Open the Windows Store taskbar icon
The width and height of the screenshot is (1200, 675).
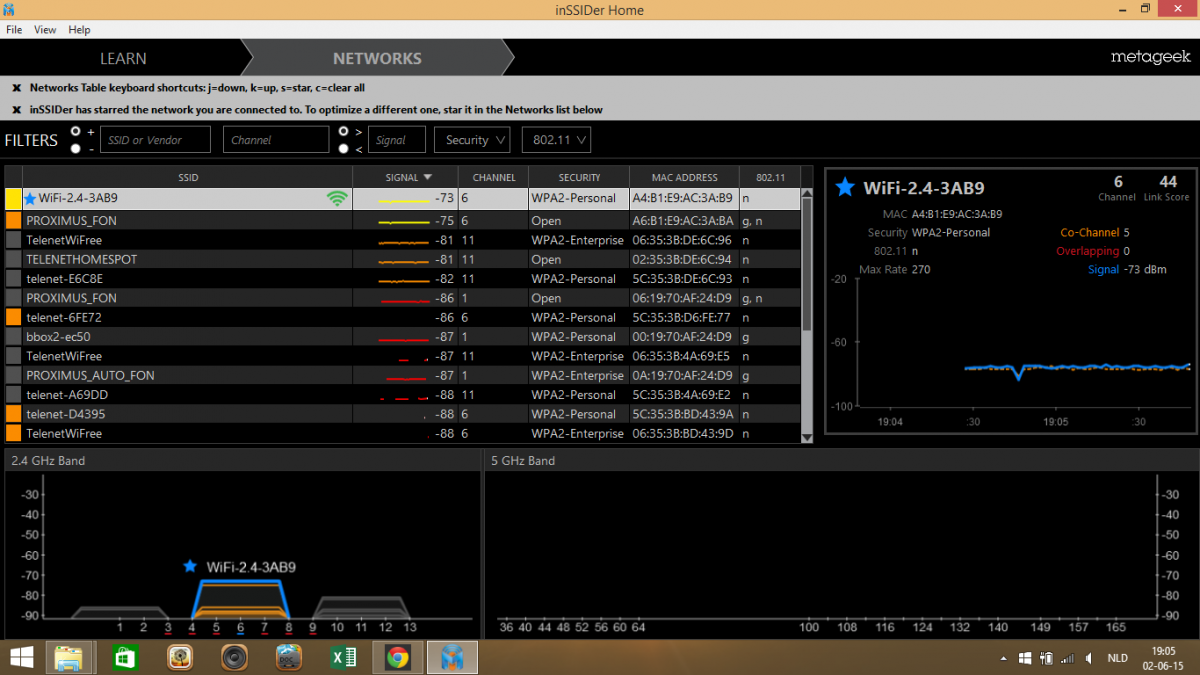click(124, 657)
